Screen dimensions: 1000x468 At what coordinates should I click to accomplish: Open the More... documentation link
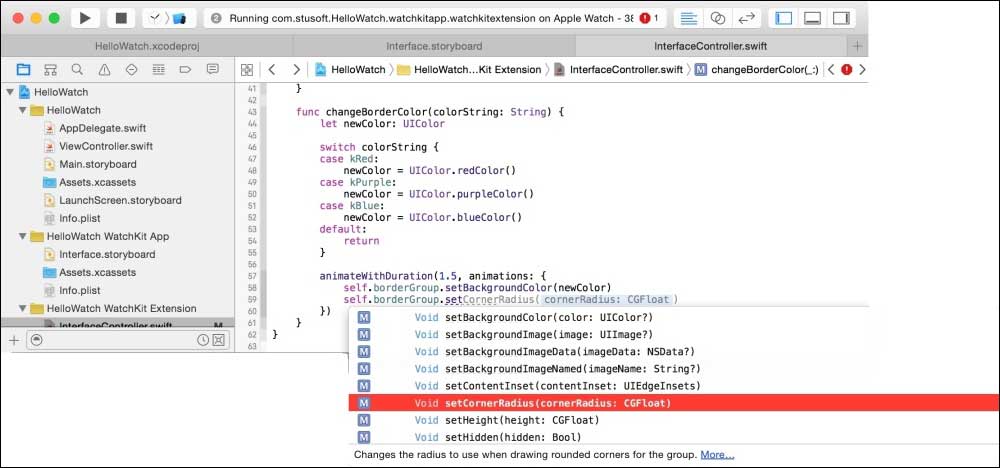click(716, 454)
